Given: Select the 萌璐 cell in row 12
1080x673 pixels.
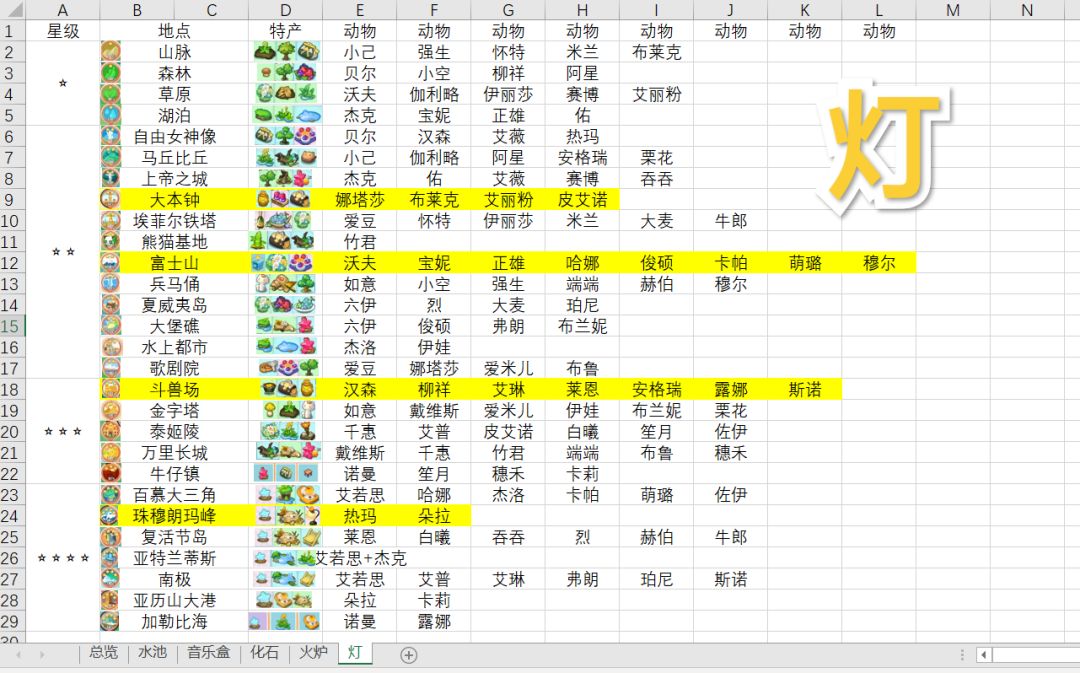Looking at the screenshot, I should [804, 263].
